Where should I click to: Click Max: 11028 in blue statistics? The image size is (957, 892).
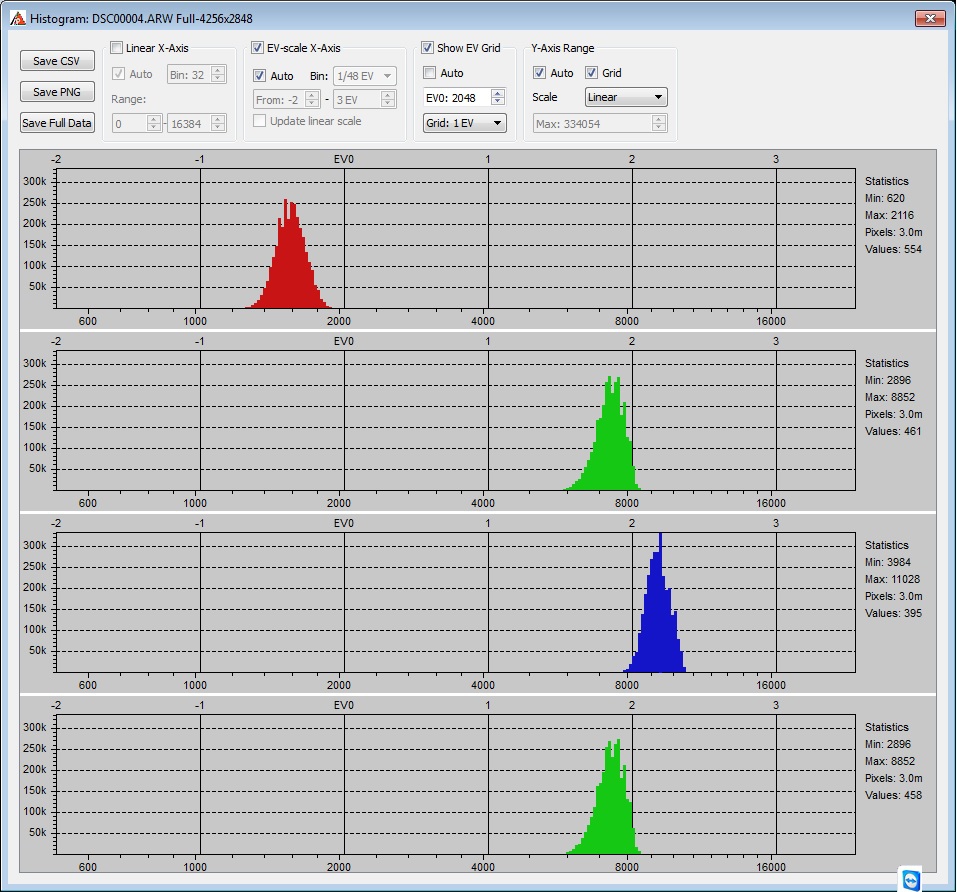pos(892,579)
